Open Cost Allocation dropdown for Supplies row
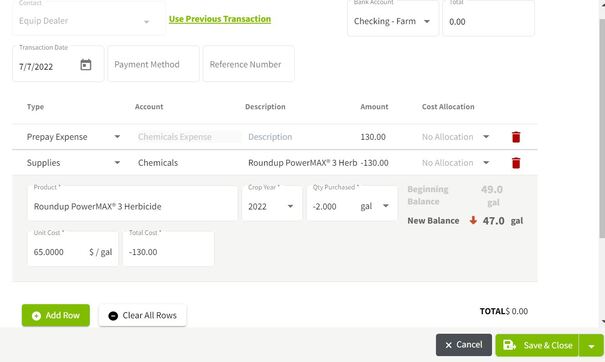The height and width of the screenshot is (362, 605). pyautogui.click(x=486, y=162)
